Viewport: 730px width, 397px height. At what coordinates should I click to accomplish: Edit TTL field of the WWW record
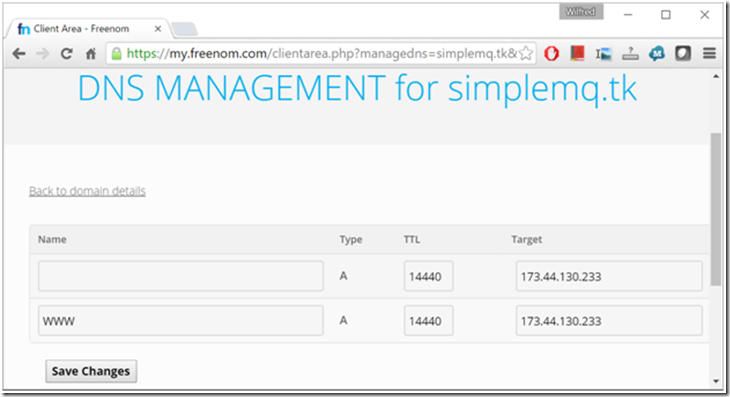(x=428, y=320)
